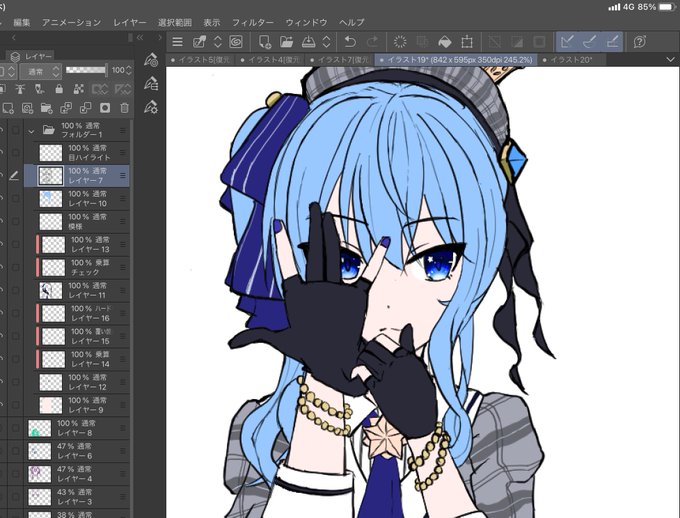This screenshot has width=680, height=518.
Task: Click the レイヤー 11 thumbnail
Action: click(51, 290)
